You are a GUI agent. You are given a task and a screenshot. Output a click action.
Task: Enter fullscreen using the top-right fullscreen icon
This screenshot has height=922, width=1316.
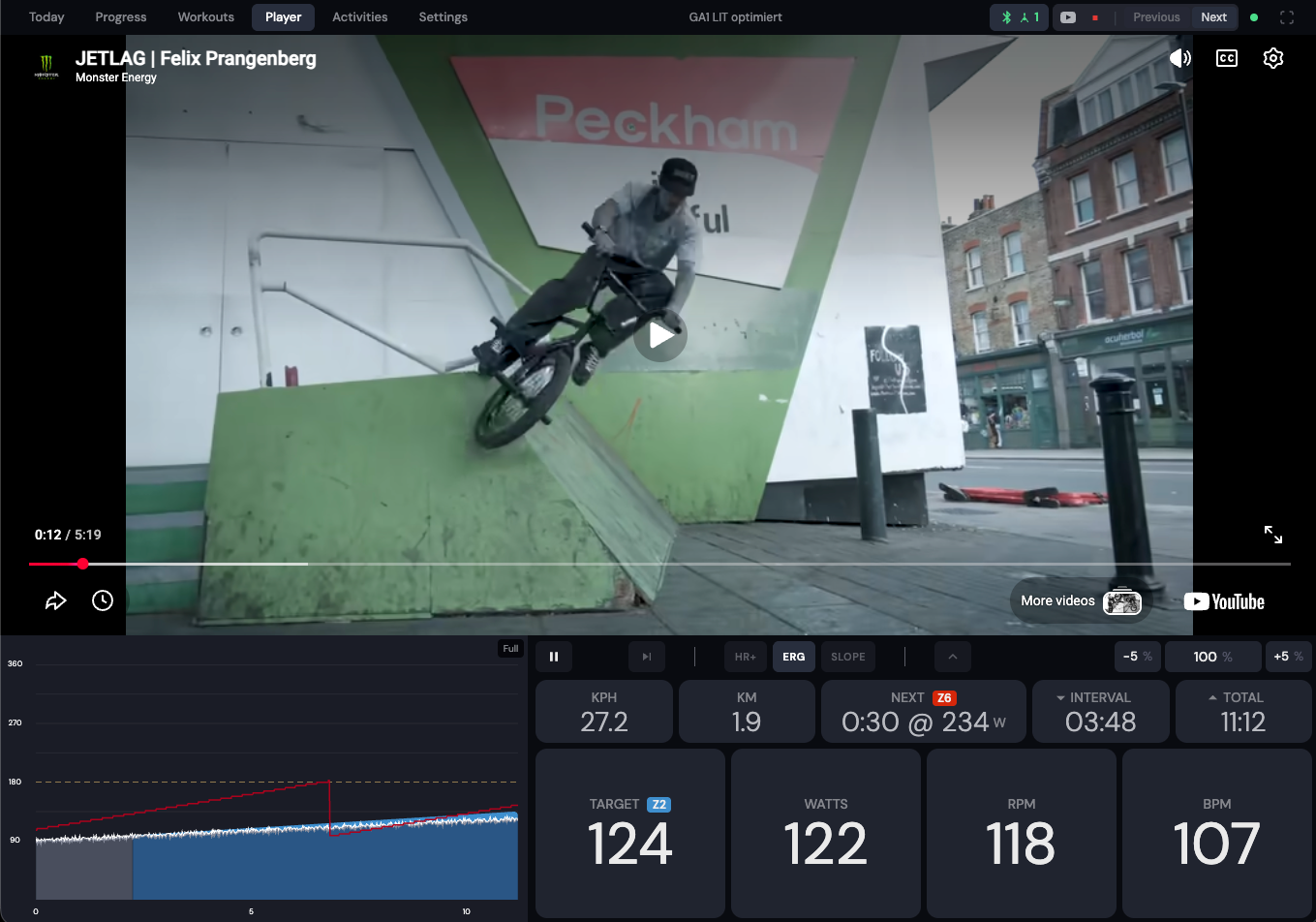(1286, 16)
